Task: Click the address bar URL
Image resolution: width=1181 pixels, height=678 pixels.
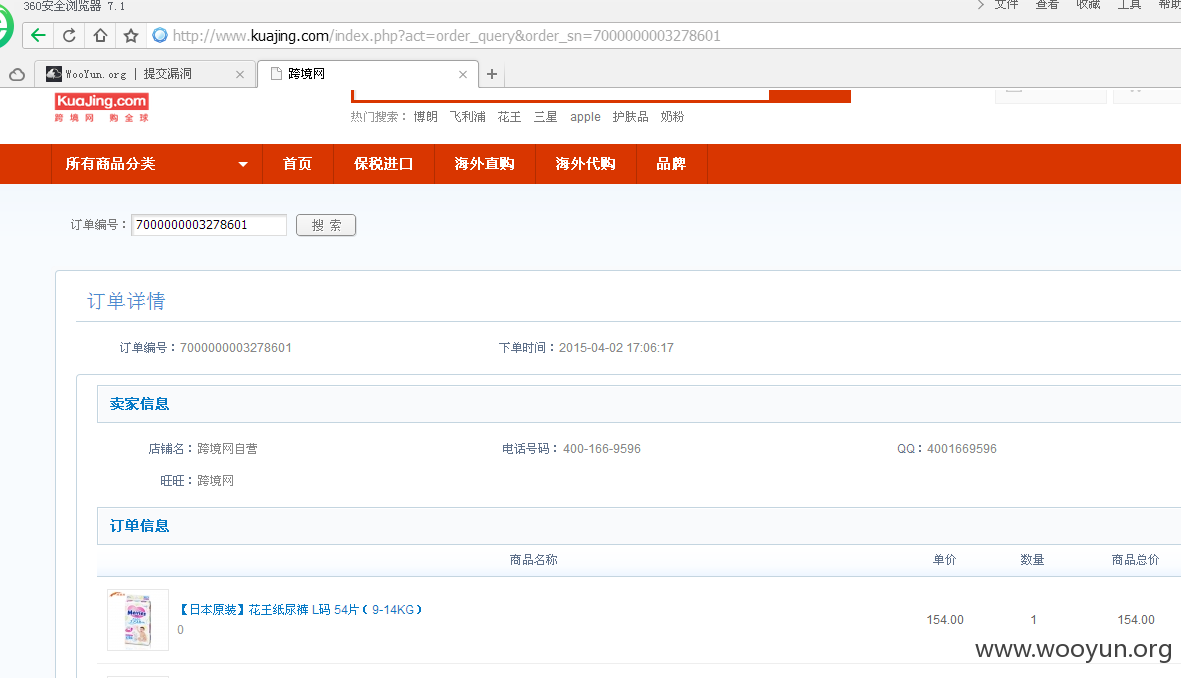Action: 447,35
